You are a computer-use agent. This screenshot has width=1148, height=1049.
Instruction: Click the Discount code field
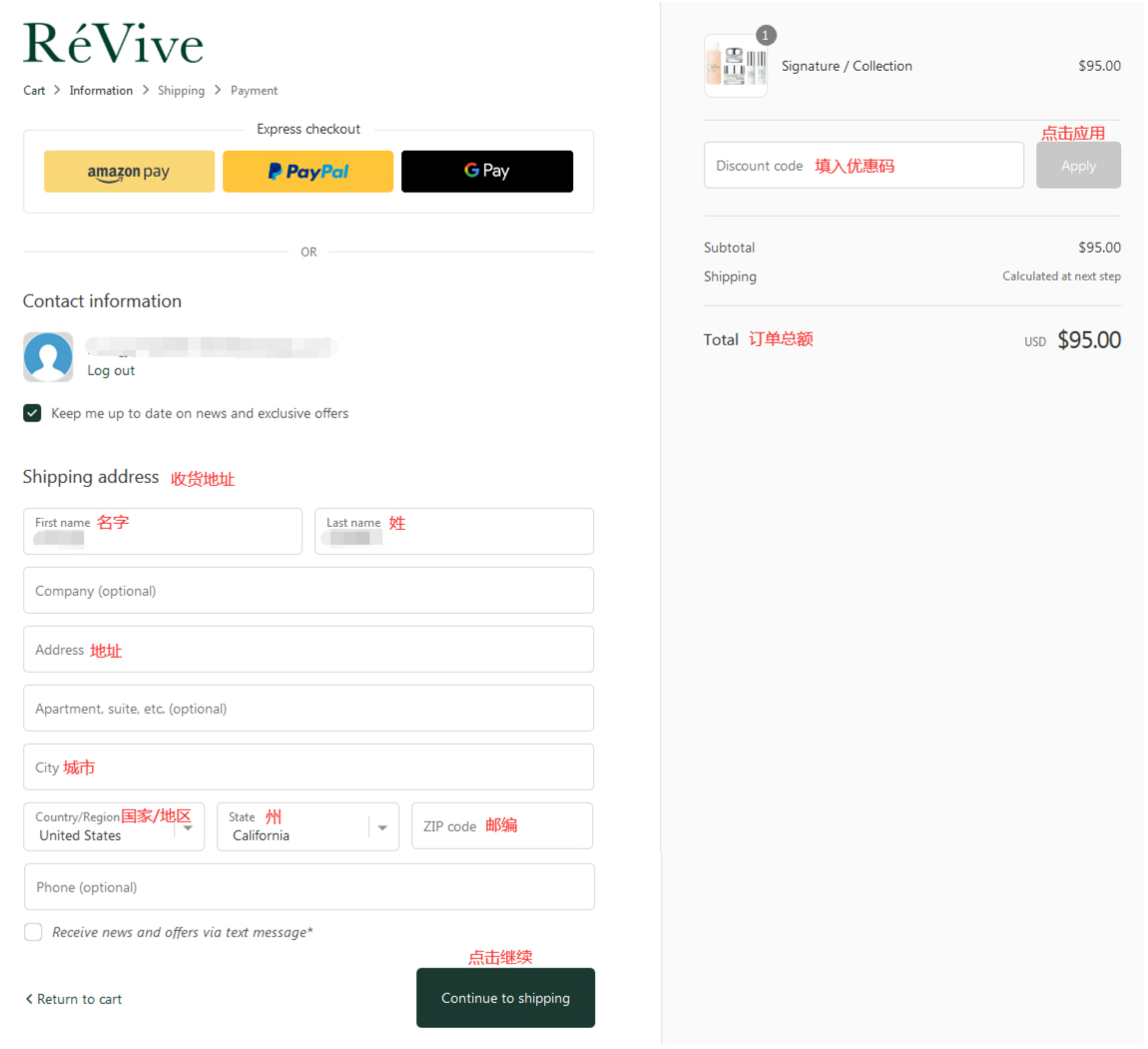coord(863,166)
